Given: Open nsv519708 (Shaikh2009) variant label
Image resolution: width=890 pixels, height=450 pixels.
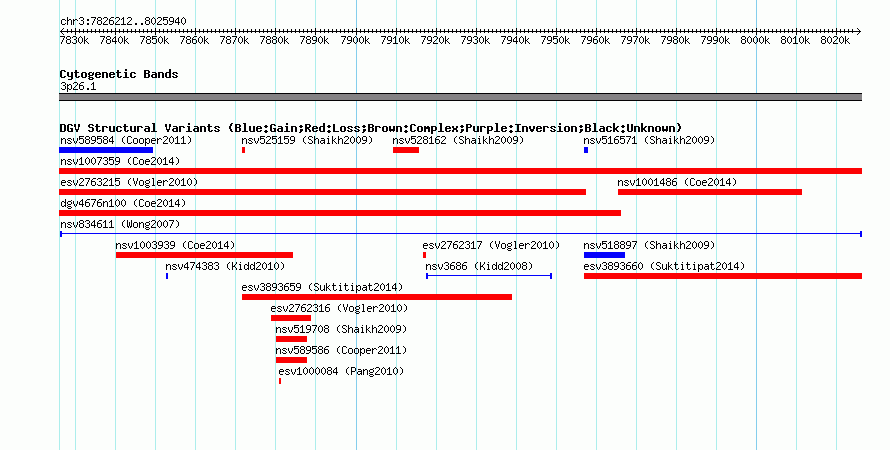Looking at the screenshot, I should point(341,329).
